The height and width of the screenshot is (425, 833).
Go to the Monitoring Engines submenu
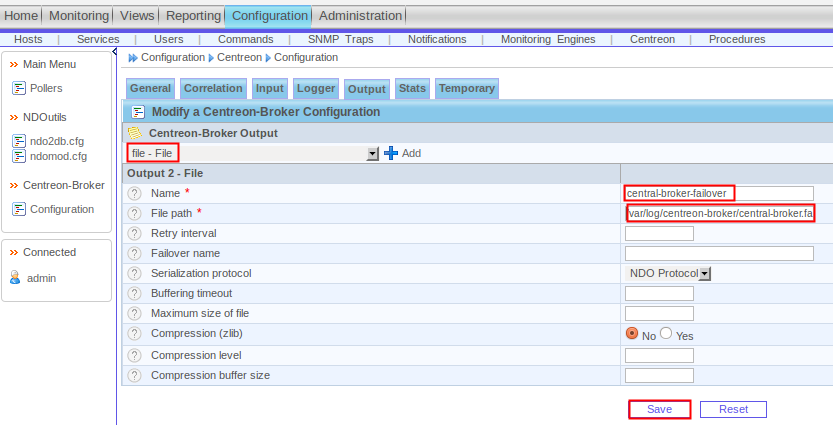[548, 39]
